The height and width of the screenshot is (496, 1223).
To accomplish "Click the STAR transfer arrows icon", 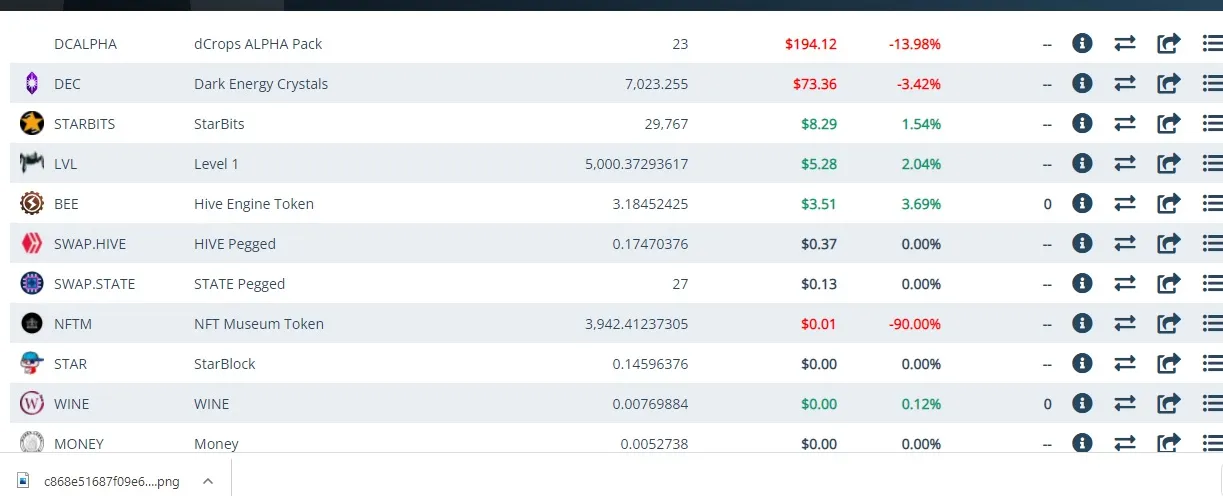I will pyautogui.click(x=1125, y=364).
